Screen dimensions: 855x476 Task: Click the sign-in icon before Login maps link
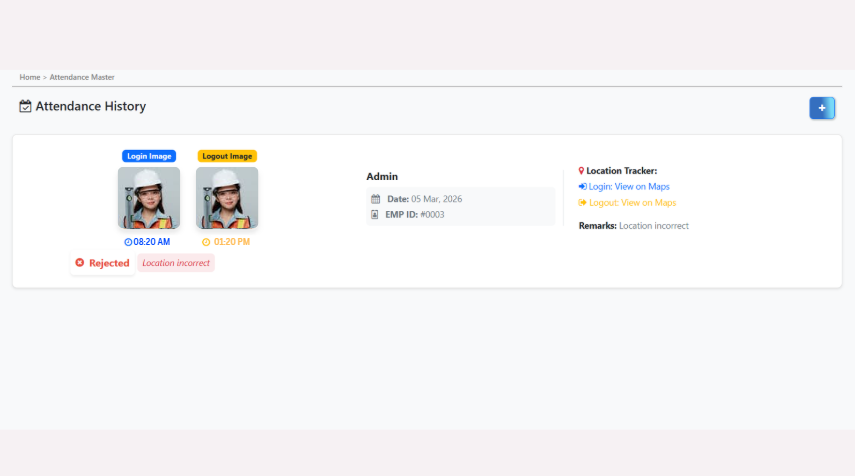(x=582, y=186)
